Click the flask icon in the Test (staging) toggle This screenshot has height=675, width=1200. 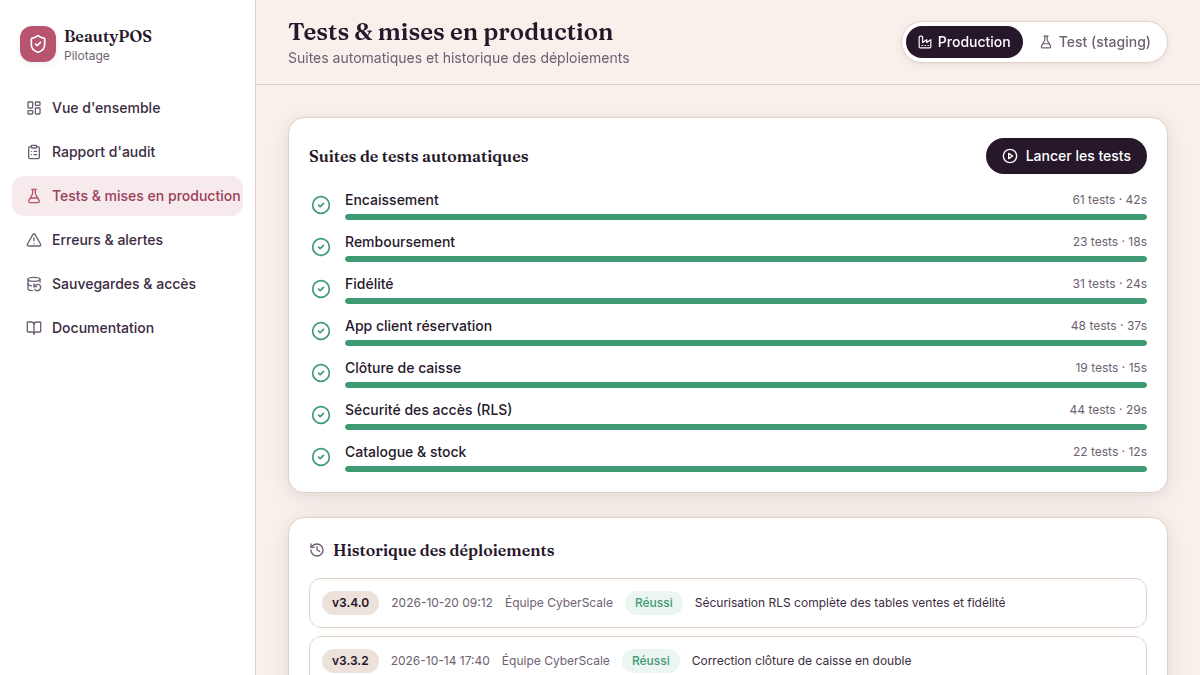tap(1046, 42)
